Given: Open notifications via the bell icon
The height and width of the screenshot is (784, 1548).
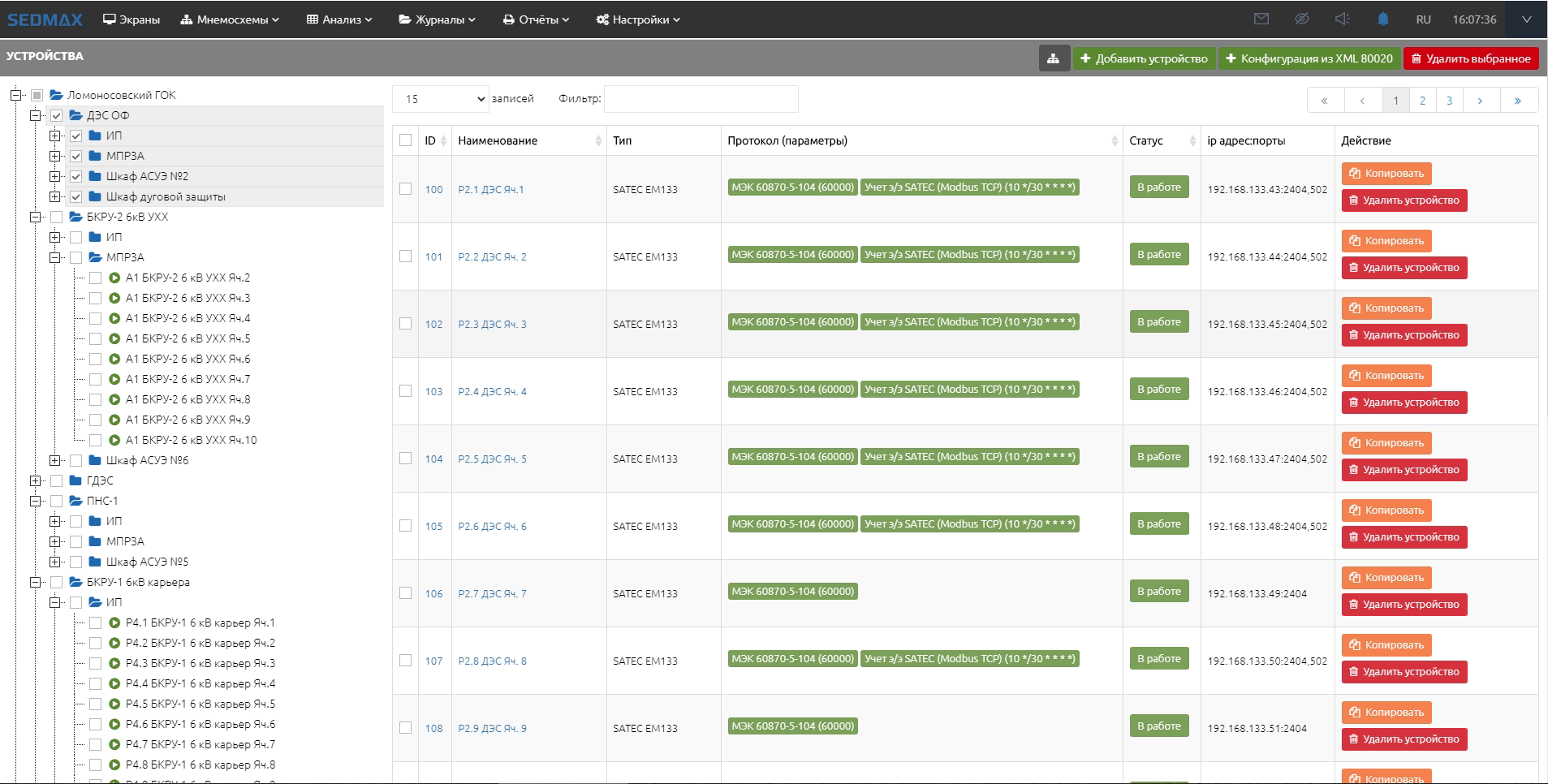Looking at the screenshot, I should (1382, 19).
